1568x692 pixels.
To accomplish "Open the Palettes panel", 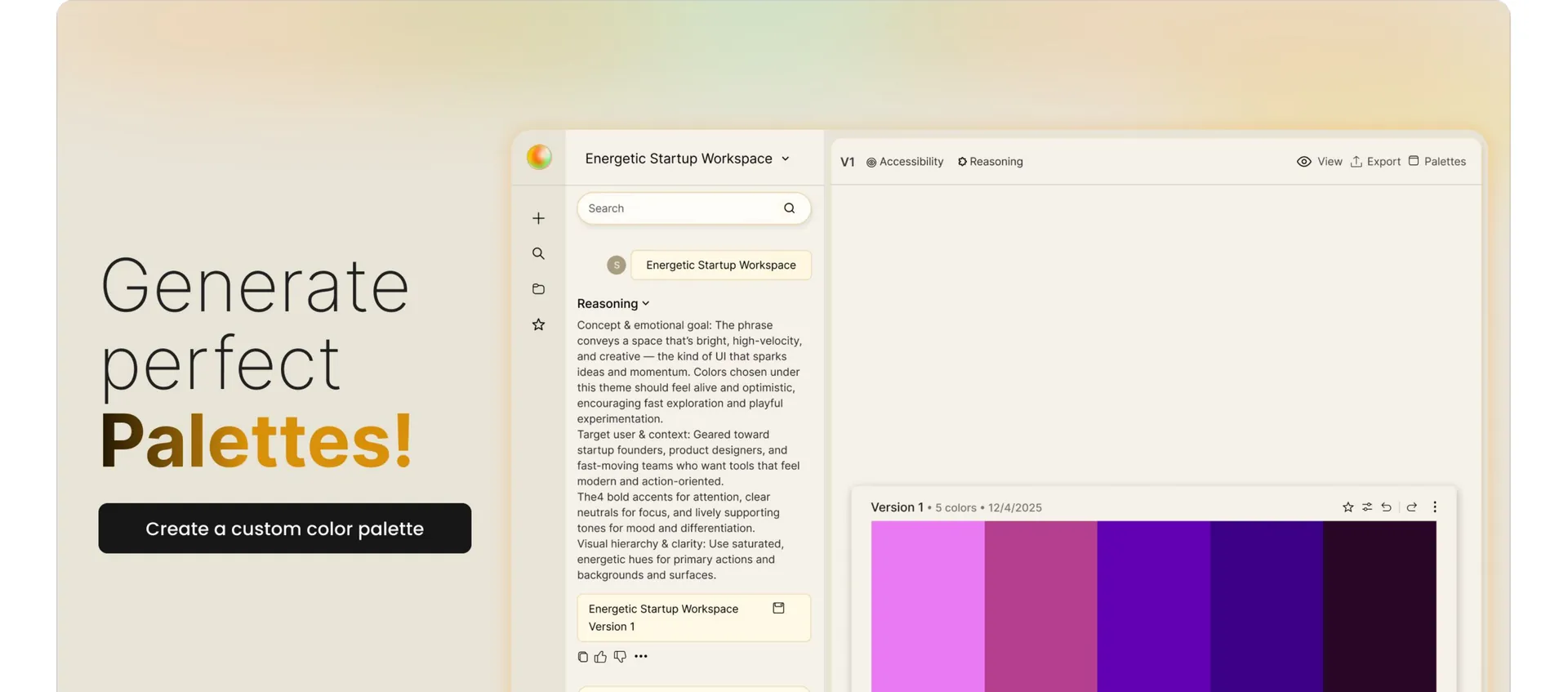I will [1437, 162].
